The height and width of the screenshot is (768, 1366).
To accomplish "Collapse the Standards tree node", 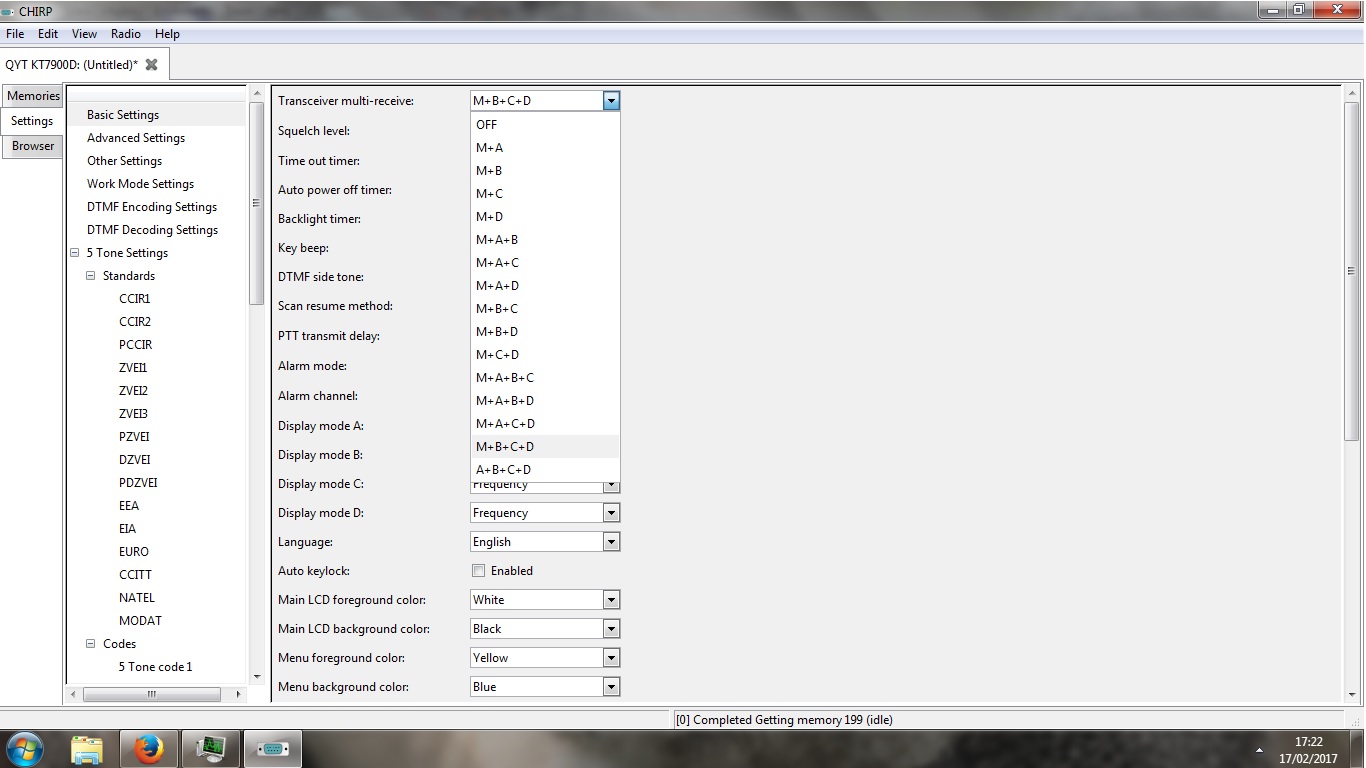I will [x=91, y=276].
